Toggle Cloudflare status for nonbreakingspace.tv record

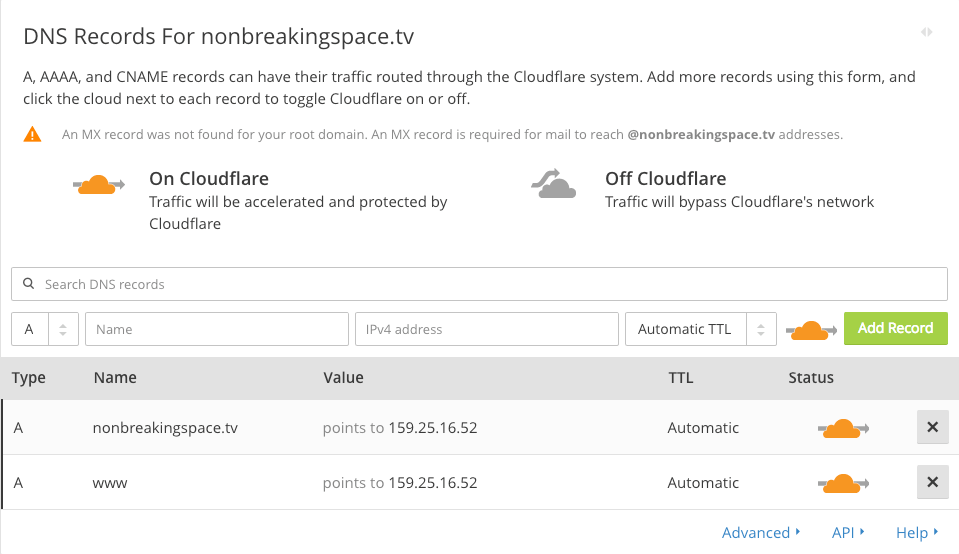click(843, 429)
